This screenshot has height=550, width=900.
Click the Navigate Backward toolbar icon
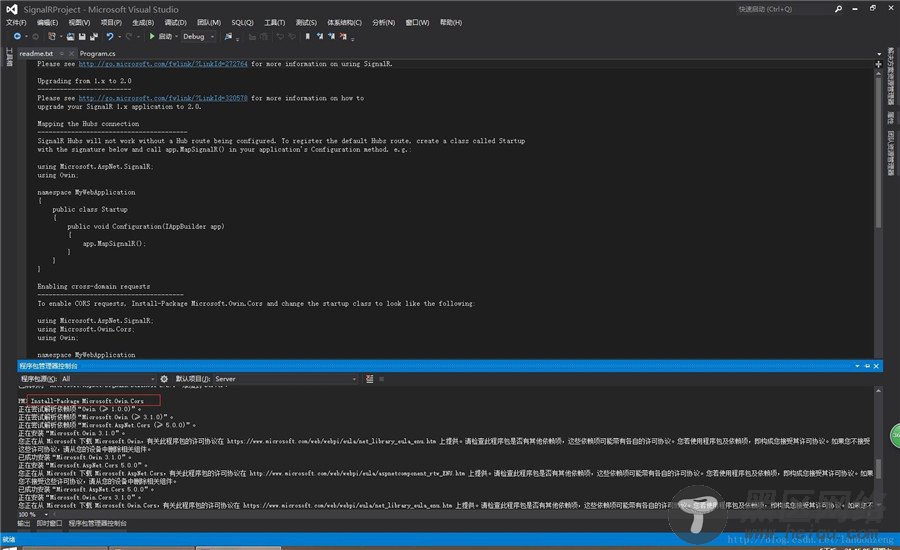tap(17, 36)
